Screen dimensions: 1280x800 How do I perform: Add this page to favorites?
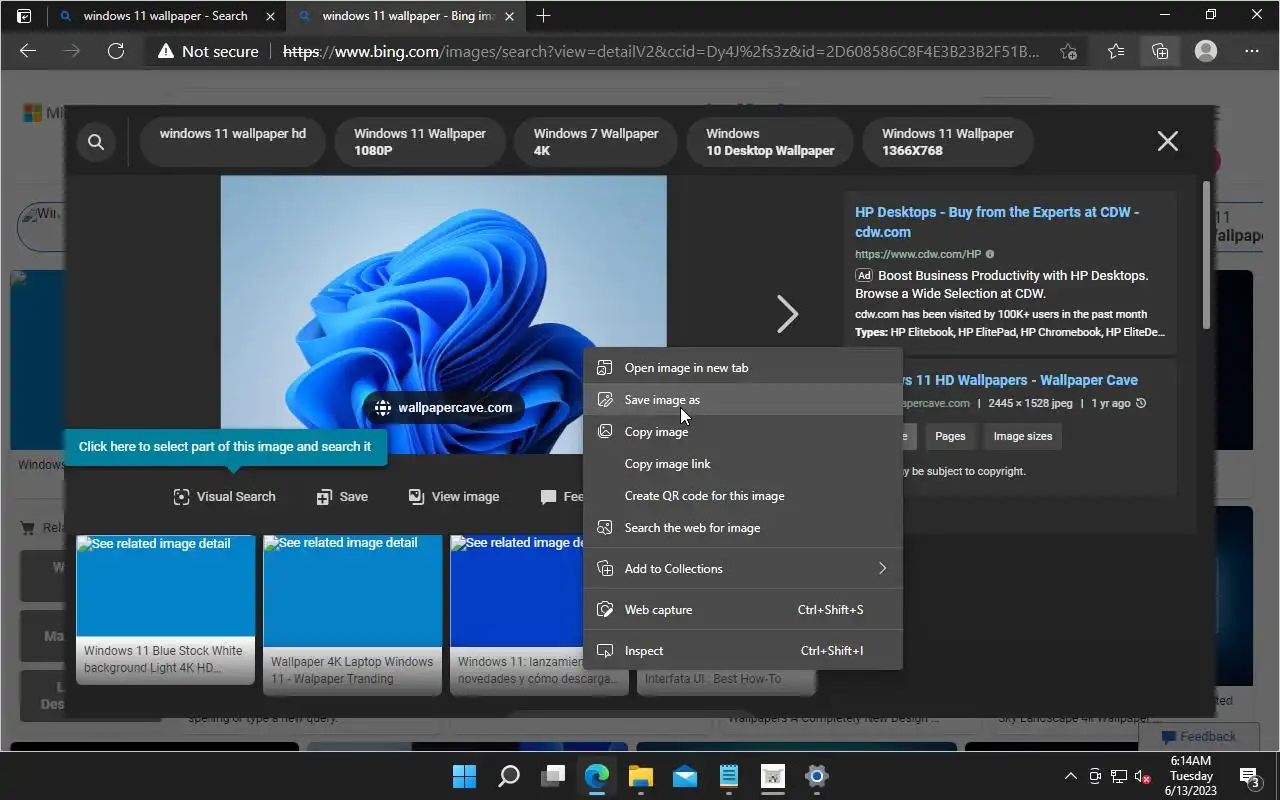pos(1068,51)
